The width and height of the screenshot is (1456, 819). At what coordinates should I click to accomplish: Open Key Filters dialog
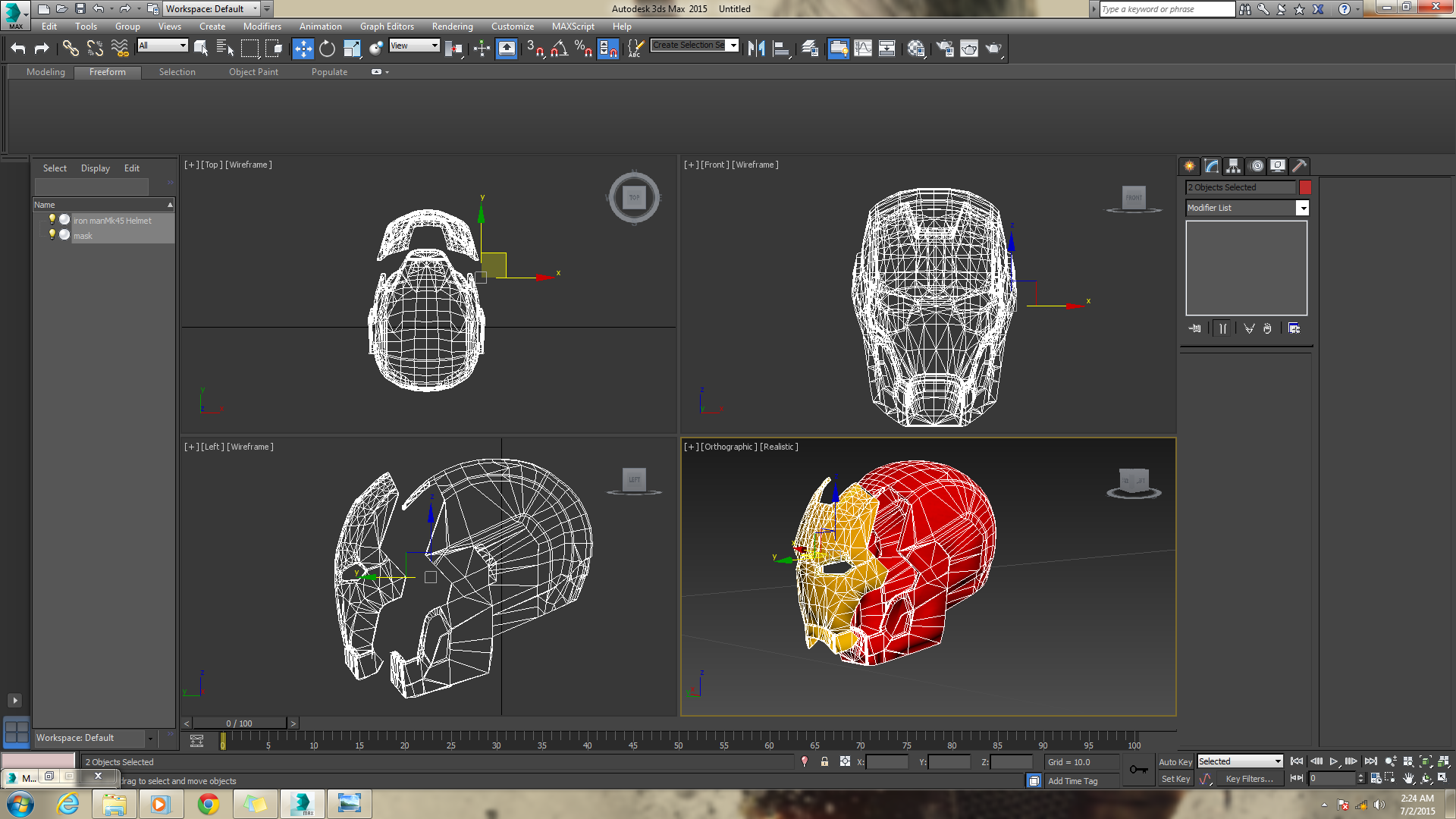click(x=1249, y=779)
